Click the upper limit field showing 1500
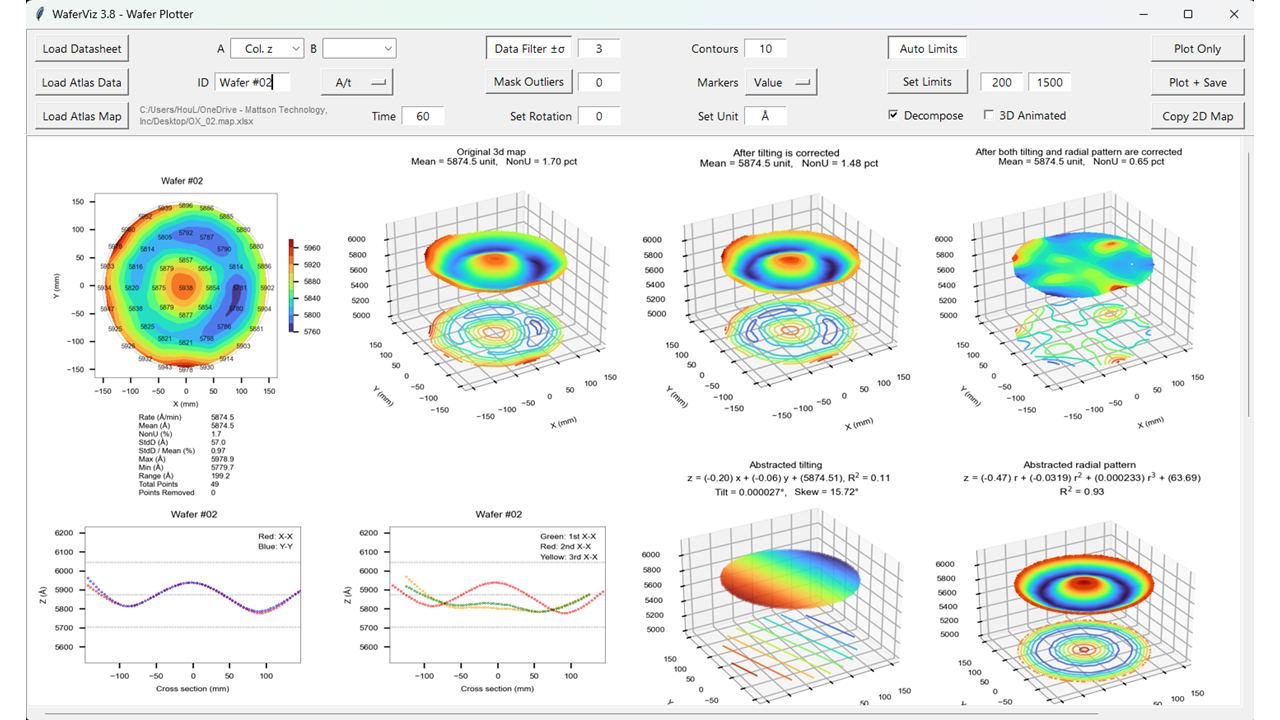1280x720 pixels. tap(1050, 82)
